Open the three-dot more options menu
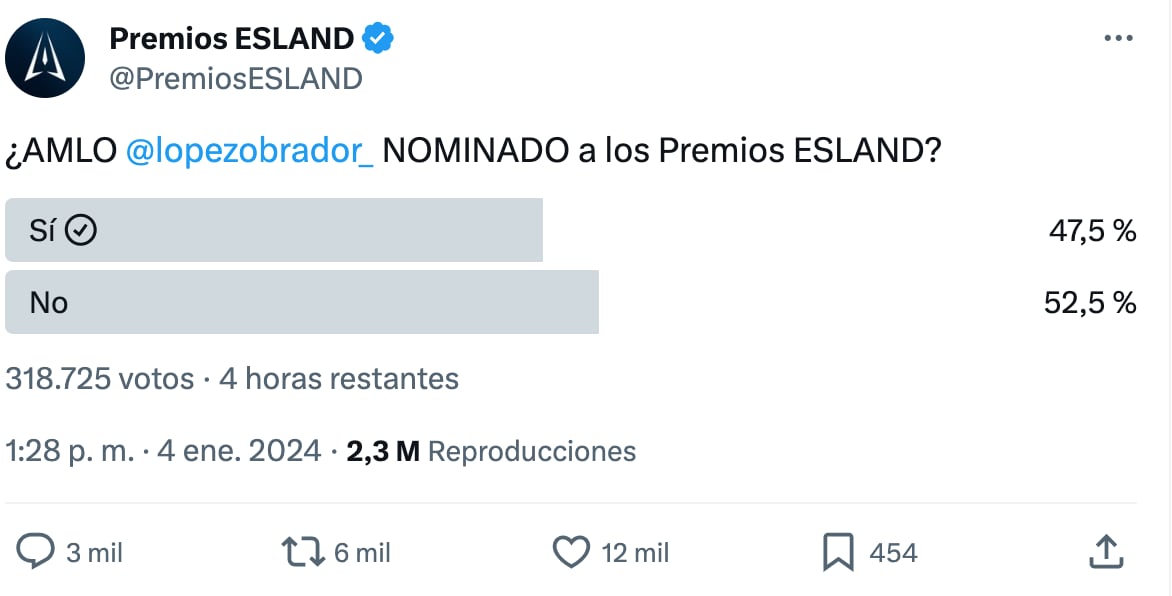This screenshot has width=1172, height=596. click(x=1117, y=38)
